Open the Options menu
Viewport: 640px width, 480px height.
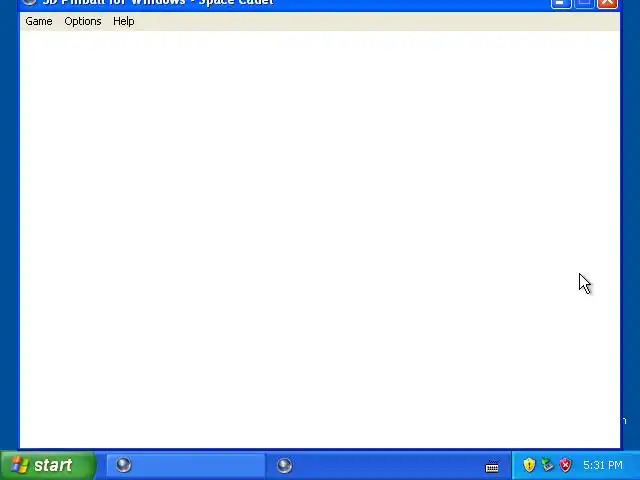pos(83,21)
